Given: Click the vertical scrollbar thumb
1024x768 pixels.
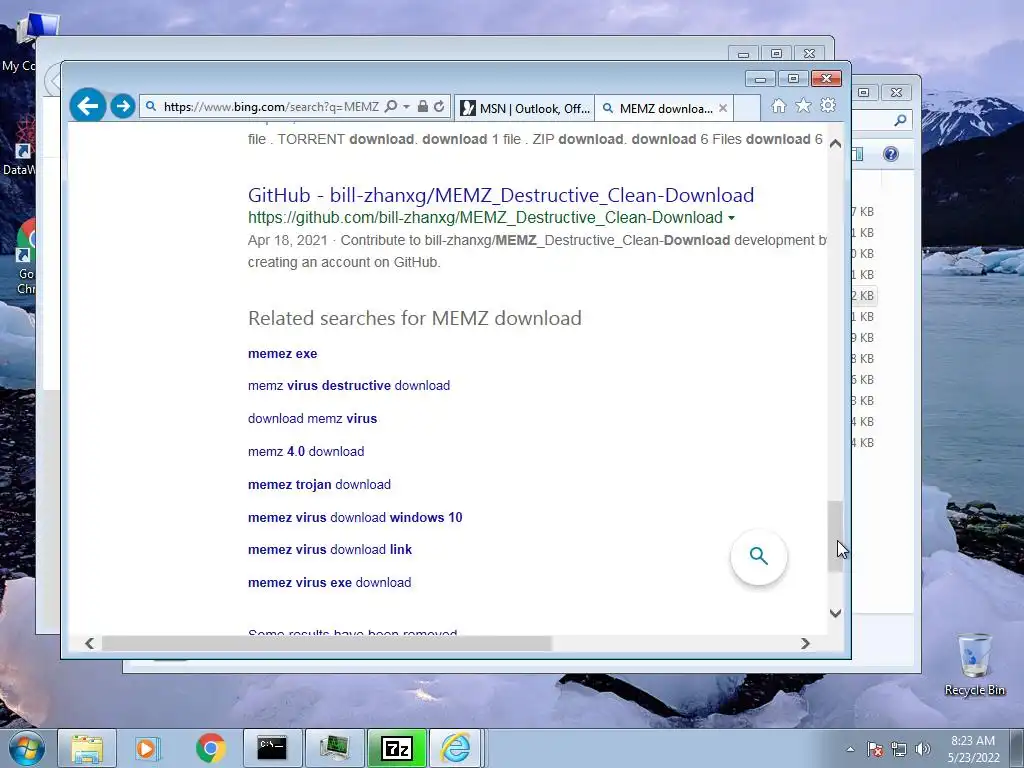Looking at the screenshot, I should pyautogui.click(x=835, y=537).
